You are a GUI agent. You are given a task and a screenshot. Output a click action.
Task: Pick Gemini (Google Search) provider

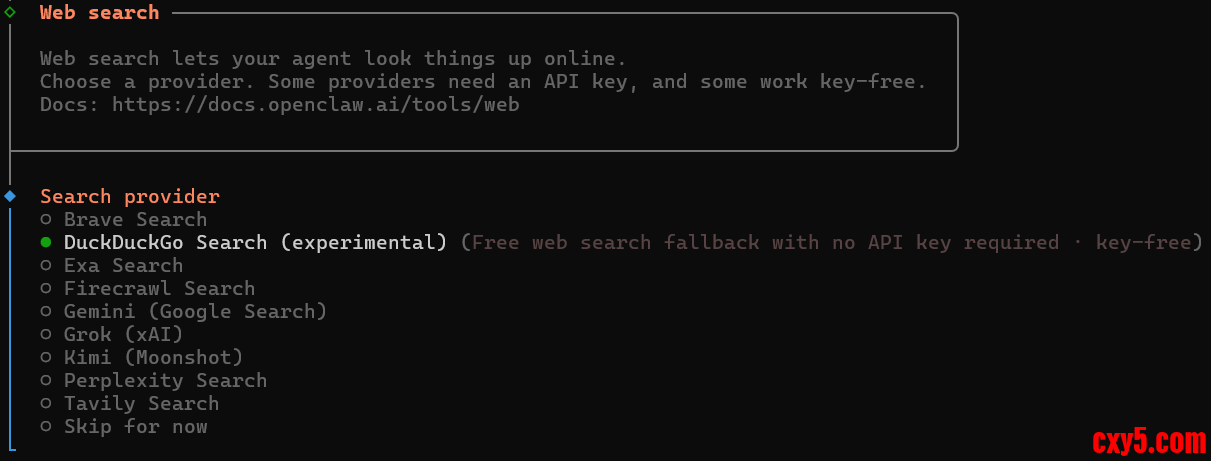(x=195, y=312)
